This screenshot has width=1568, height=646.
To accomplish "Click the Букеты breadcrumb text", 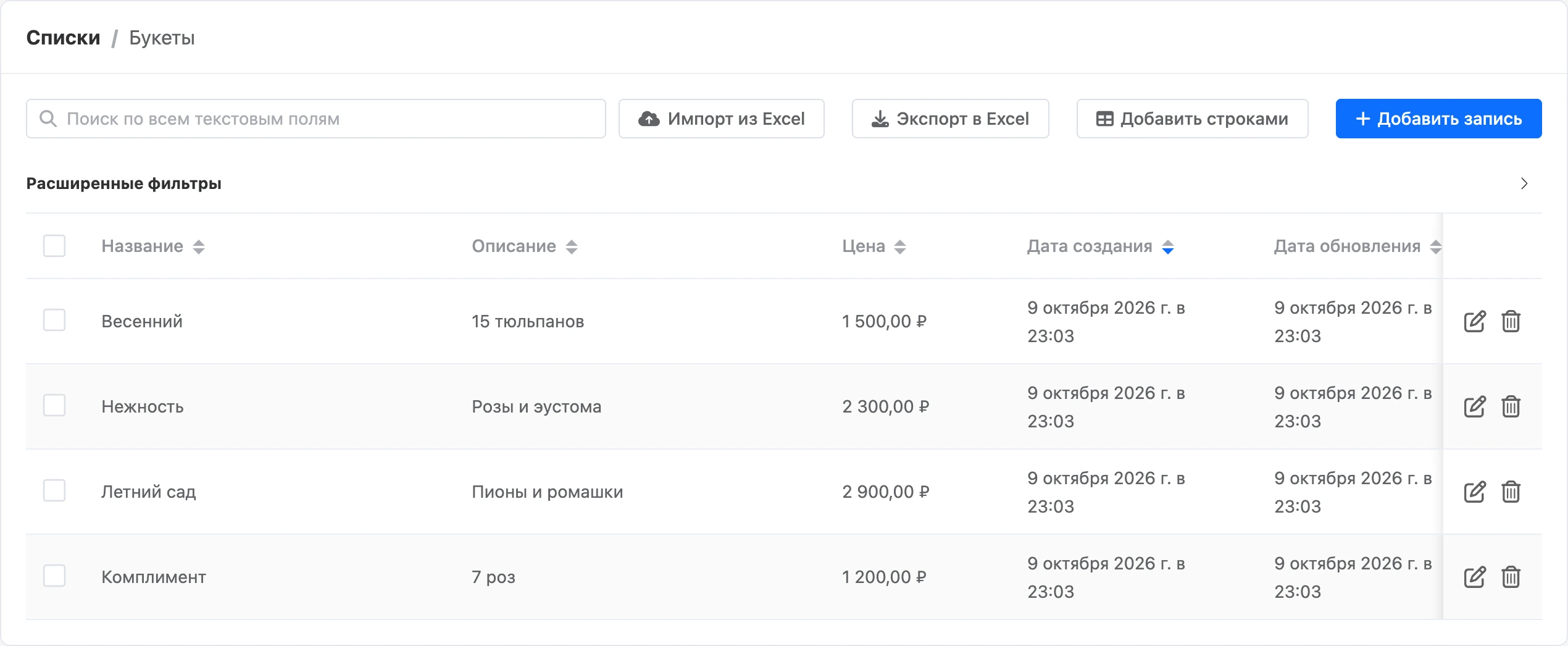I will tap(162, 38).
